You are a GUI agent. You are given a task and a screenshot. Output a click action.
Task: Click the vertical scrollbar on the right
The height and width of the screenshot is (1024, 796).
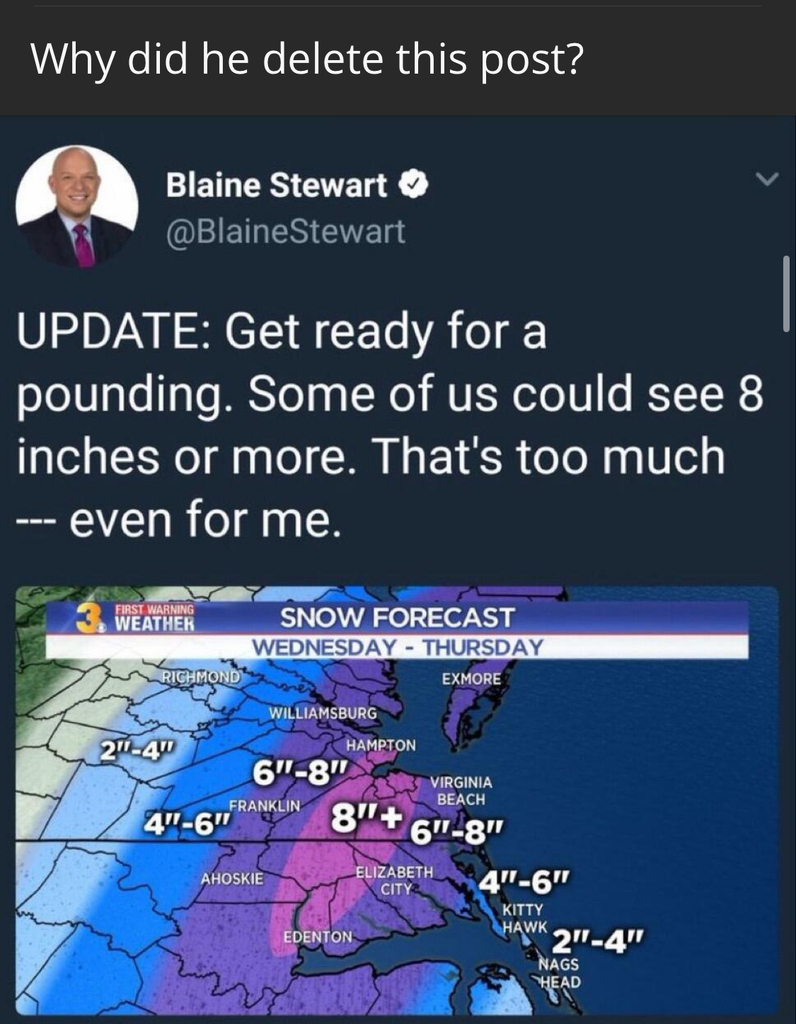click(x=787, y=293)
